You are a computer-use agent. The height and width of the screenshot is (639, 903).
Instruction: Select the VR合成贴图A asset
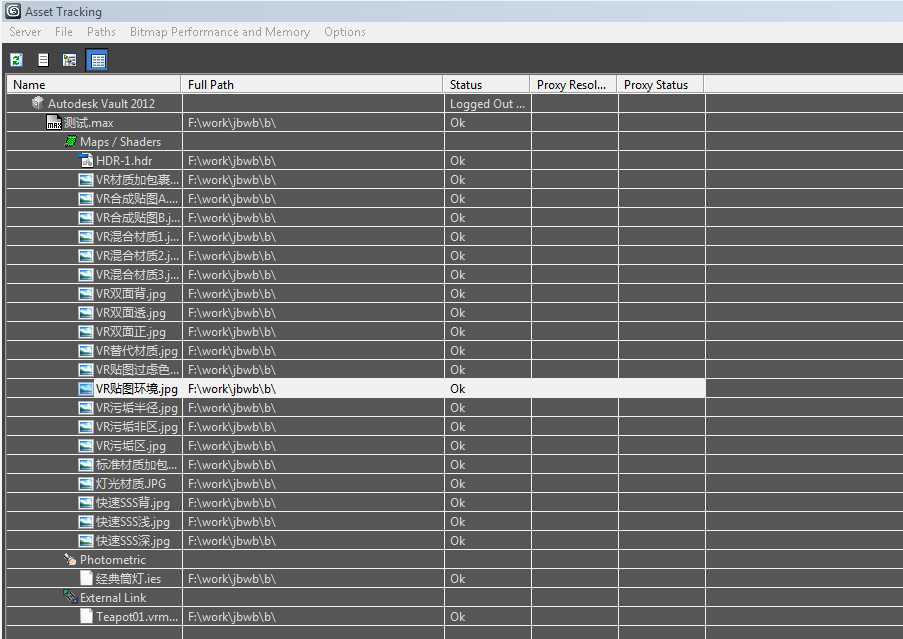(x=356, y=199)
